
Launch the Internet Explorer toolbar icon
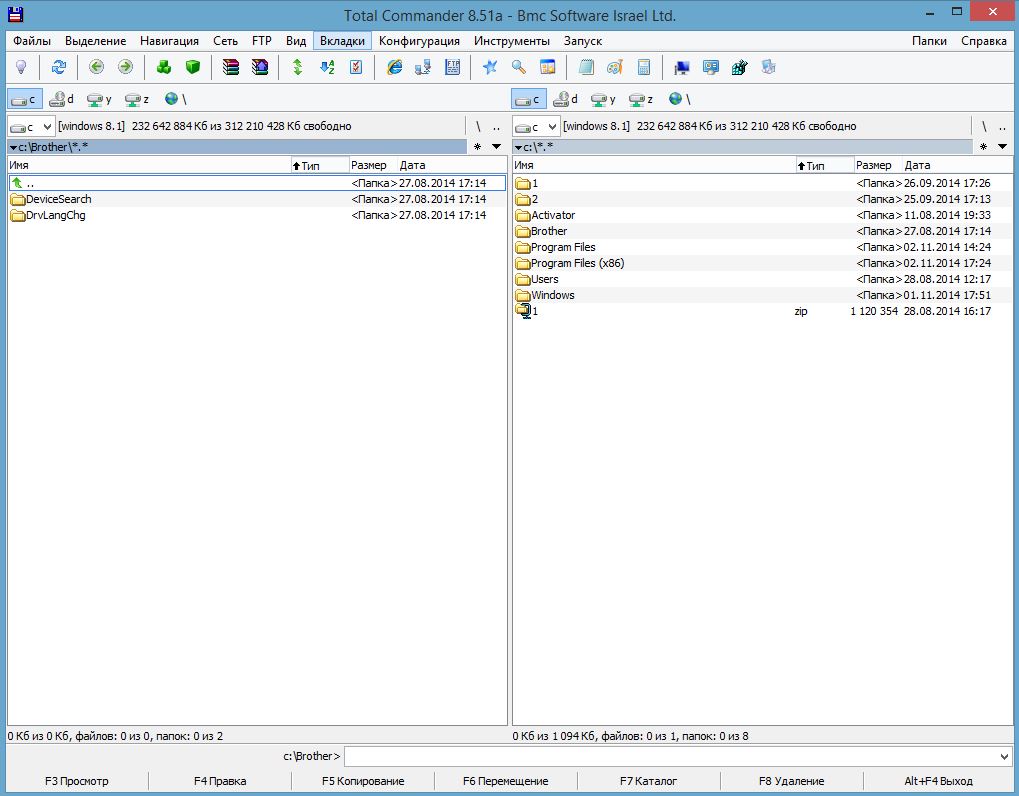point(394,67)
